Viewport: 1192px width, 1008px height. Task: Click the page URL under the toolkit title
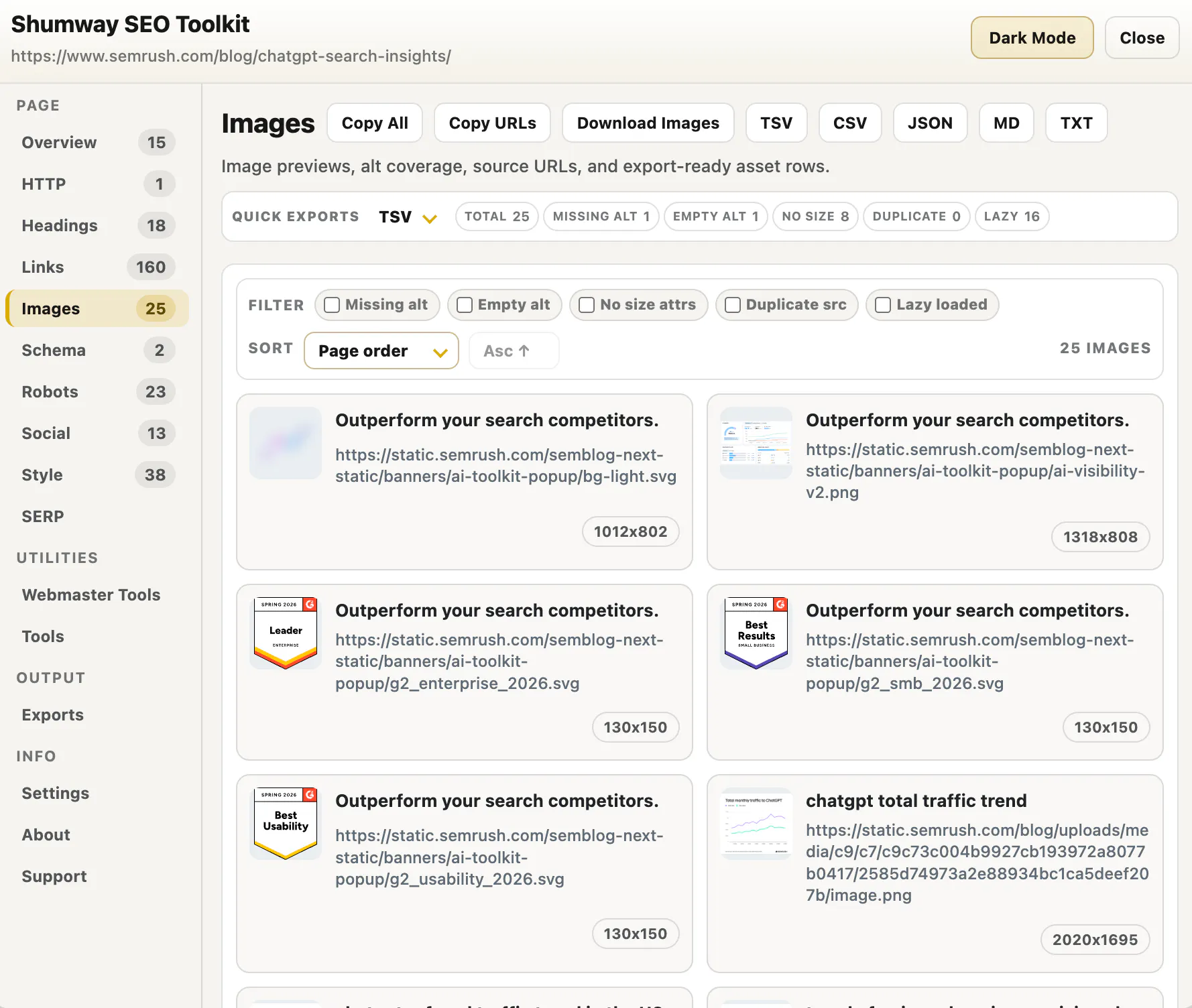coord(231,56)
